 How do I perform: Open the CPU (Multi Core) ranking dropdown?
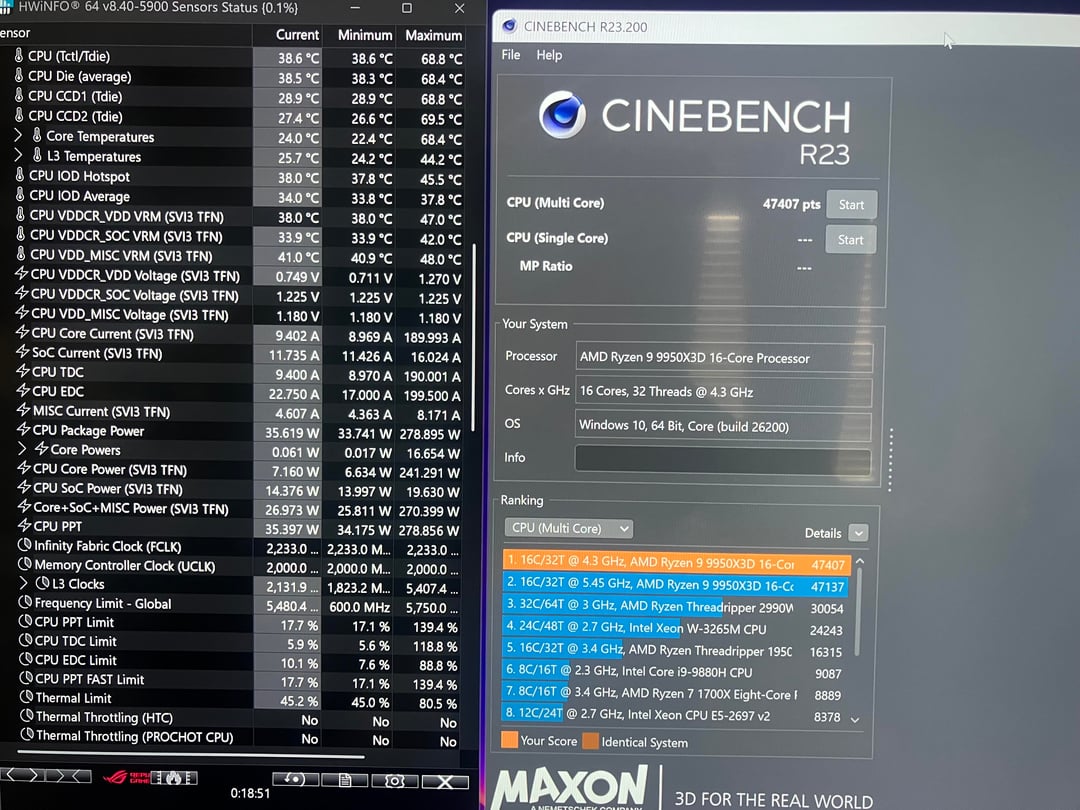click(x=568, y=528)
